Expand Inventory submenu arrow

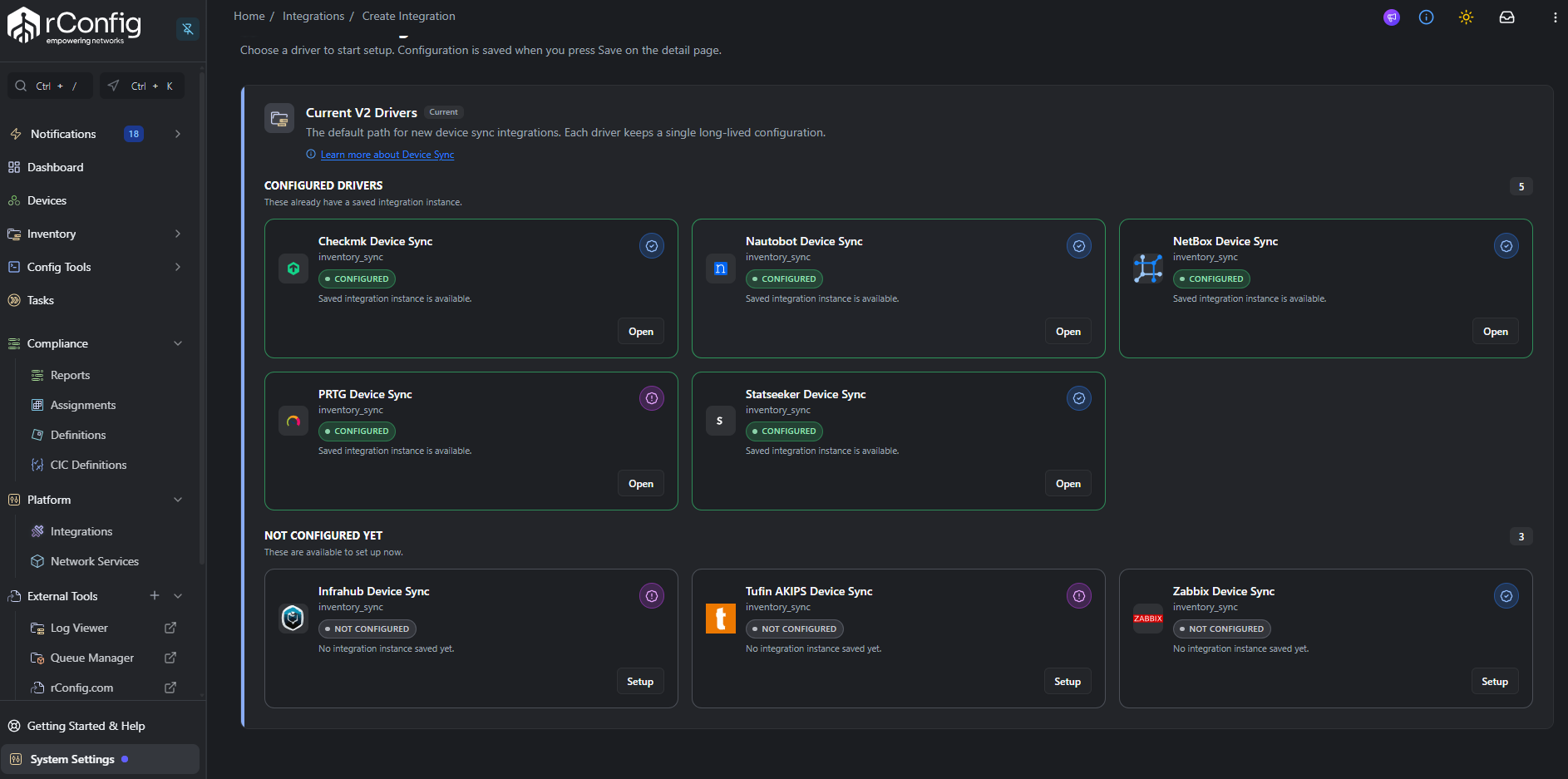(178, 234)
